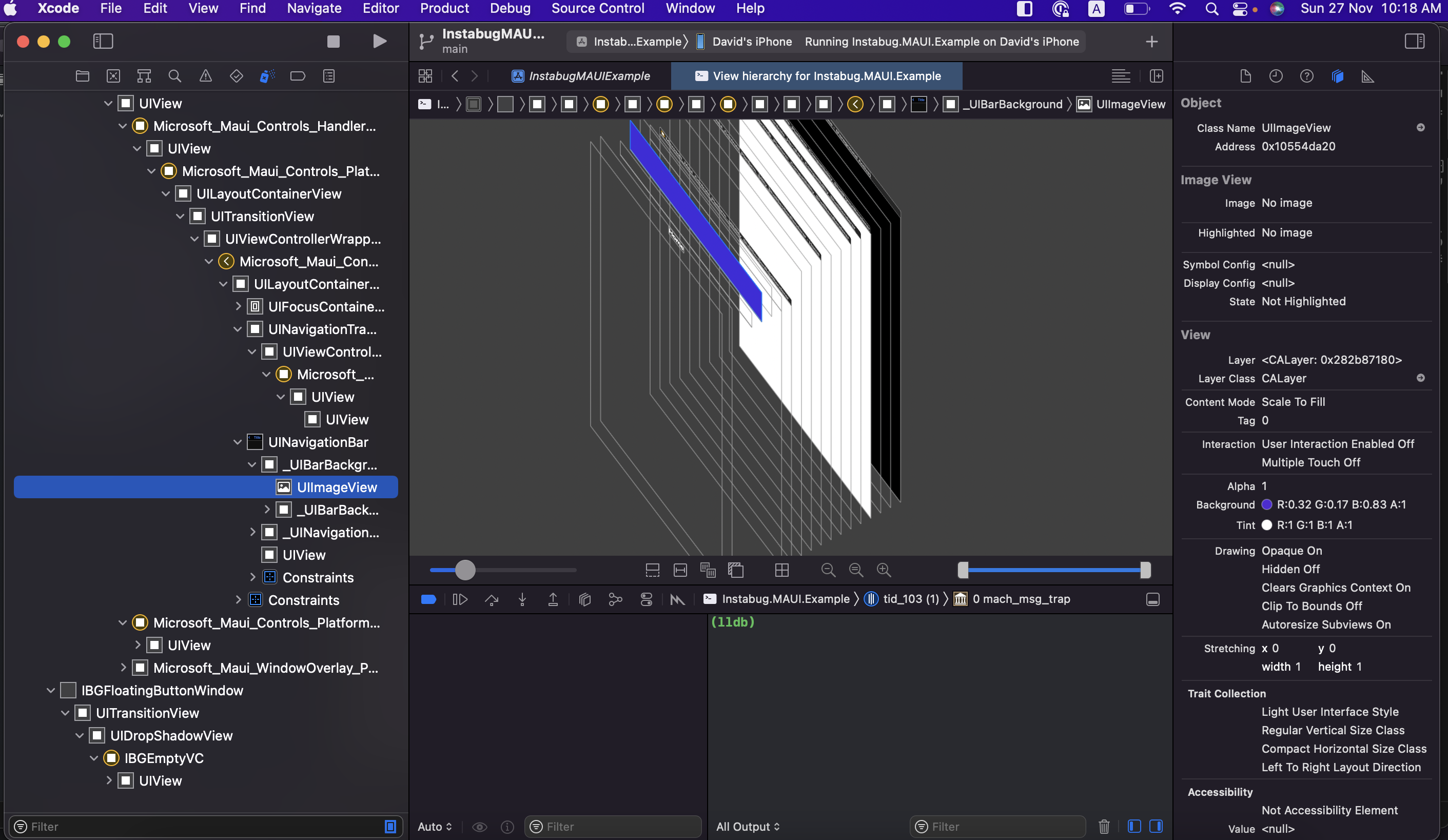Click the Debug Memory Graph icon

[x=615, y=599]
